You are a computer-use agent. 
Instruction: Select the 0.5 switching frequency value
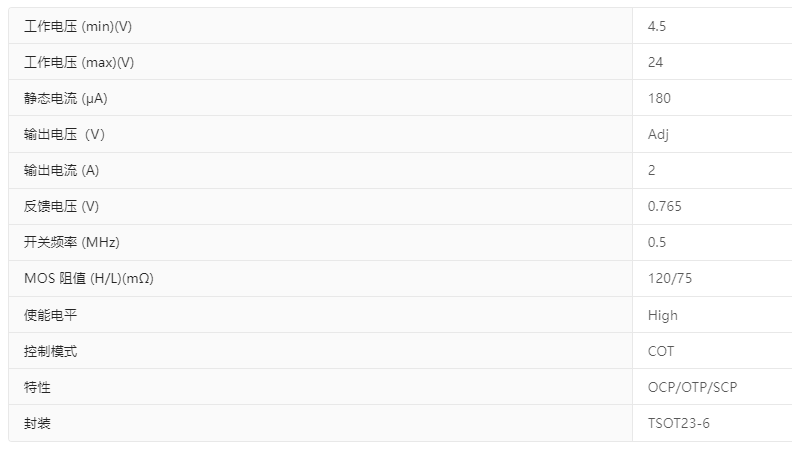tap(657, 242)
